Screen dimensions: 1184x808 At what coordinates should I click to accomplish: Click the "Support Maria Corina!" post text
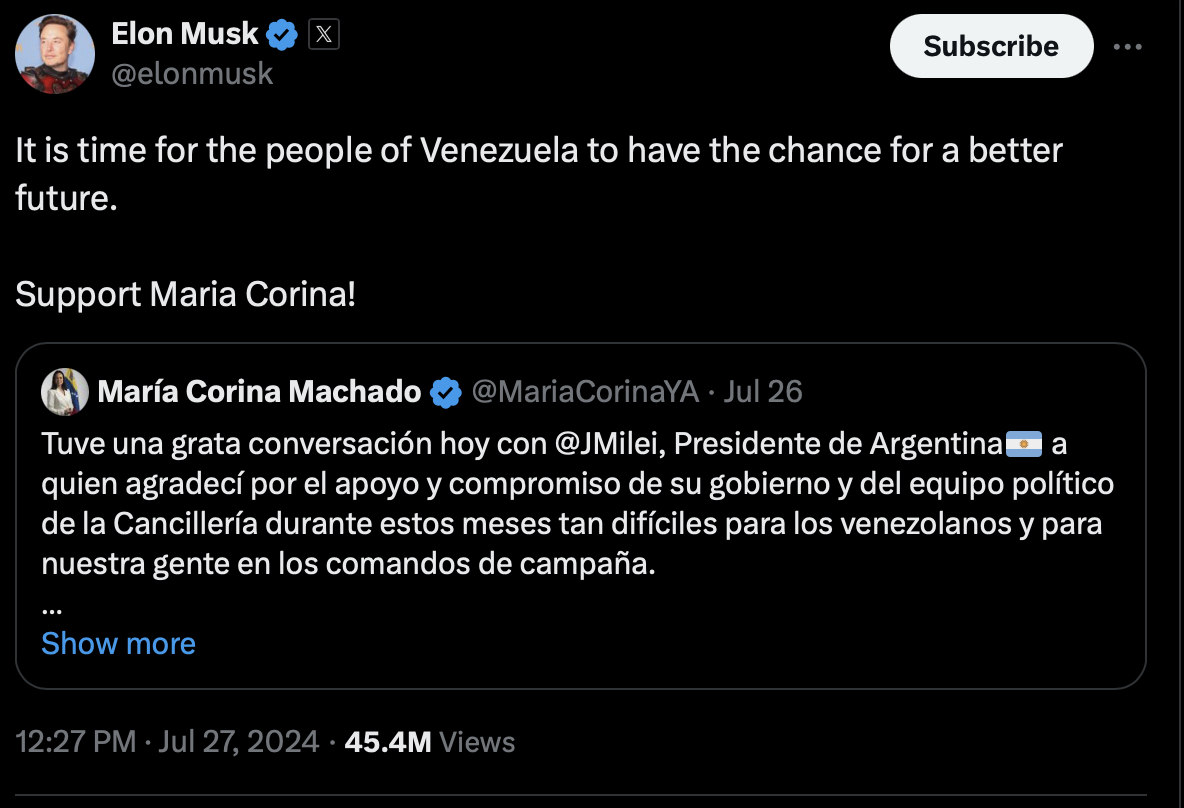(186, 294)
